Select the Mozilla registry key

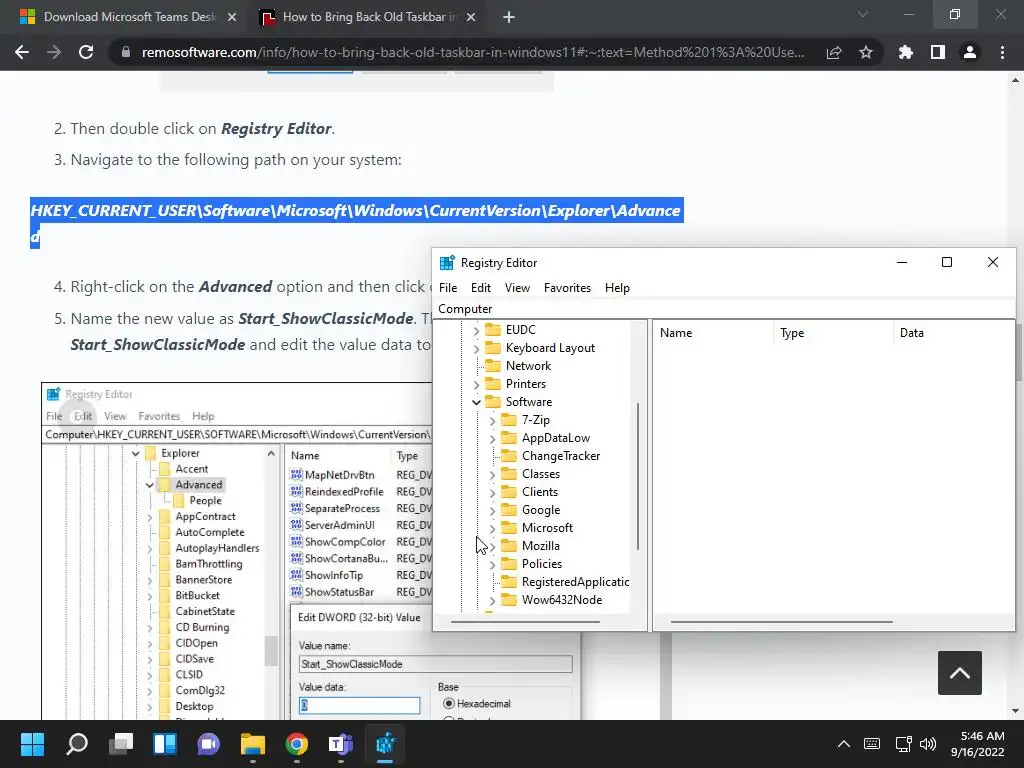point(540,546)
